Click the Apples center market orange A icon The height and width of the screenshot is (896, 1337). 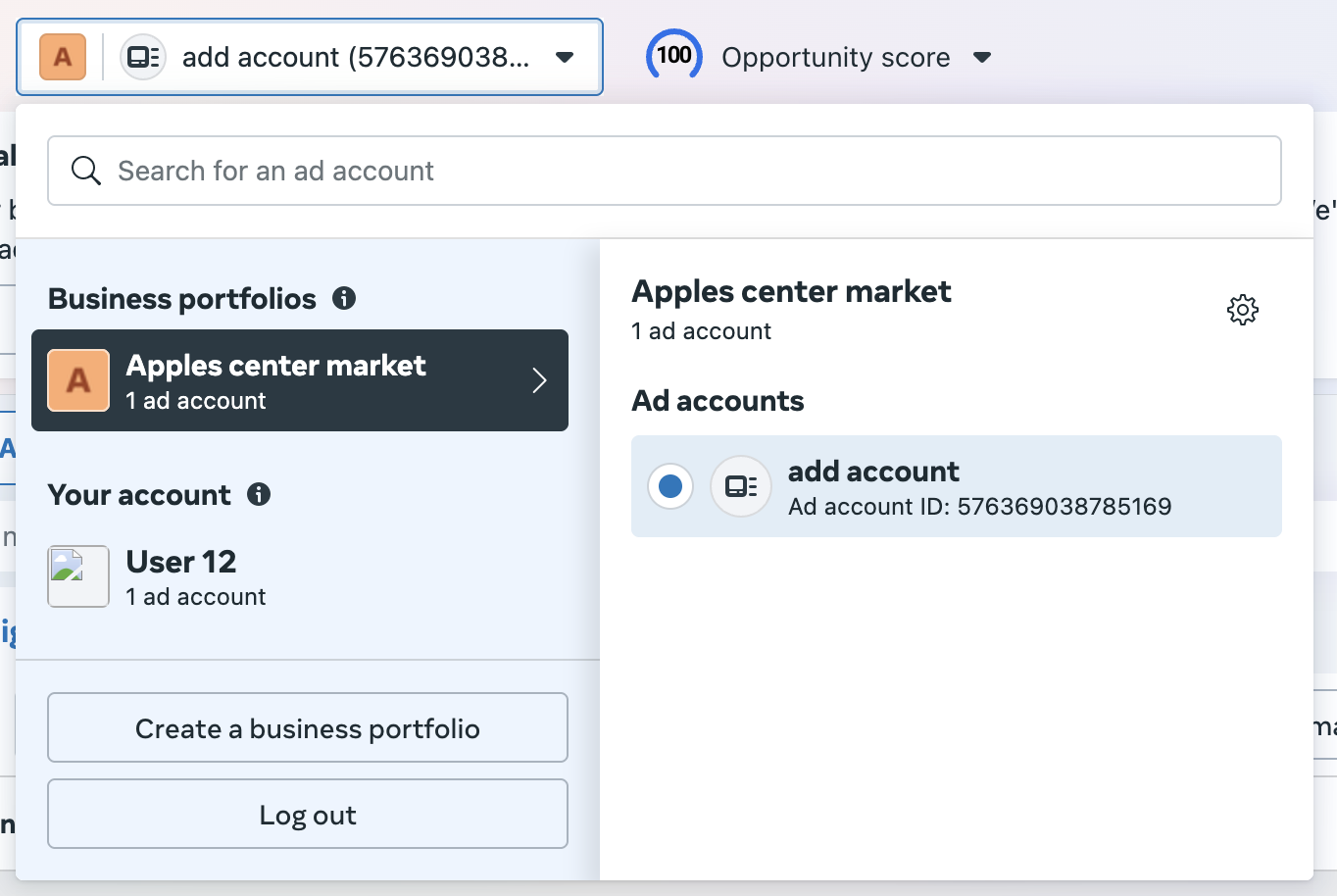click(x=78, y=380)
